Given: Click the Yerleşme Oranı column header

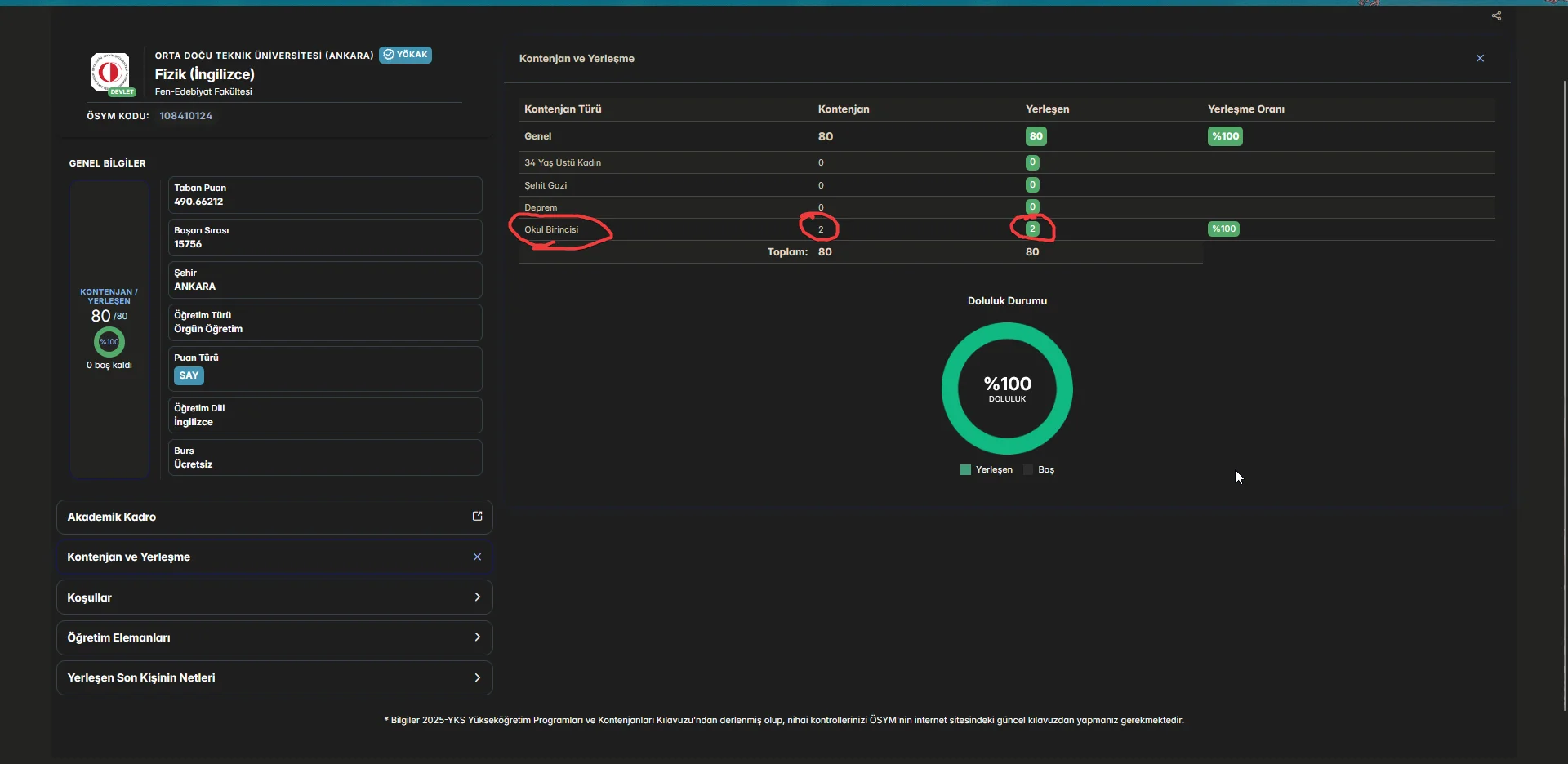Looking at the screenshot, I should 1246,109.
